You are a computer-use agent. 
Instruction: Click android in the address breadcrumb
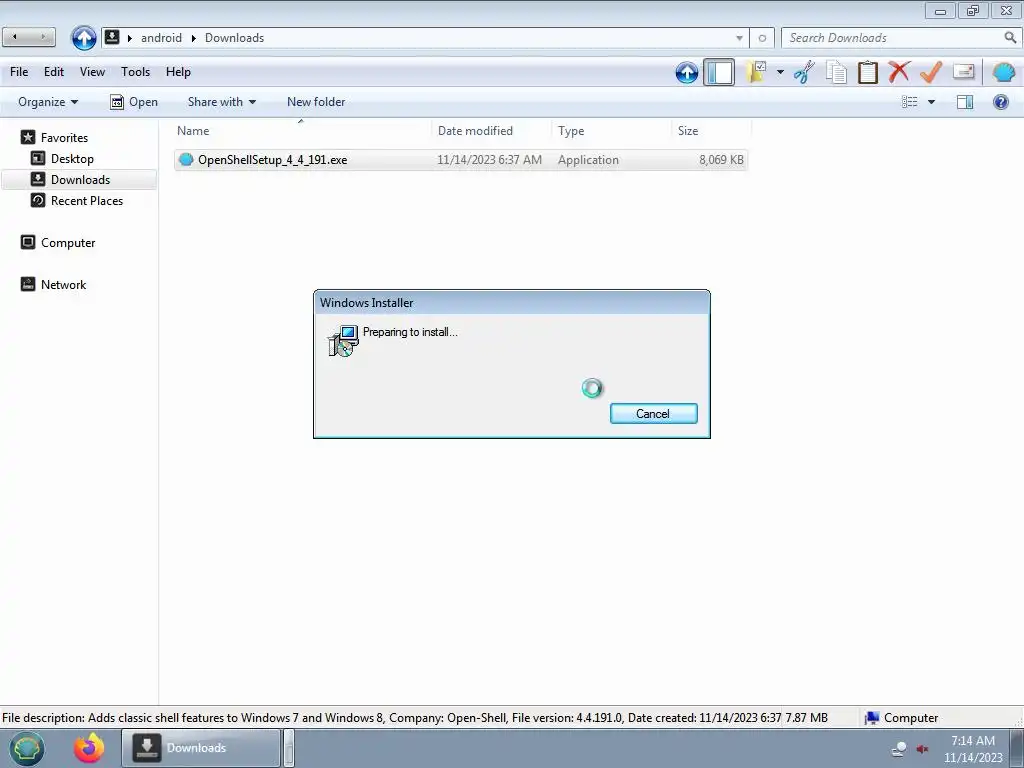(x=161, y=38)
